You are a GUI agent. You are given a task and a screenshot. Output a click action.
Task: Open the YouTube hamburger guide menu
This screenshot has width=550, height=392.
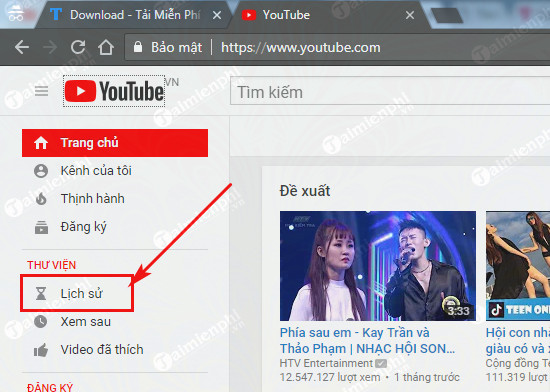pos(41,91)
